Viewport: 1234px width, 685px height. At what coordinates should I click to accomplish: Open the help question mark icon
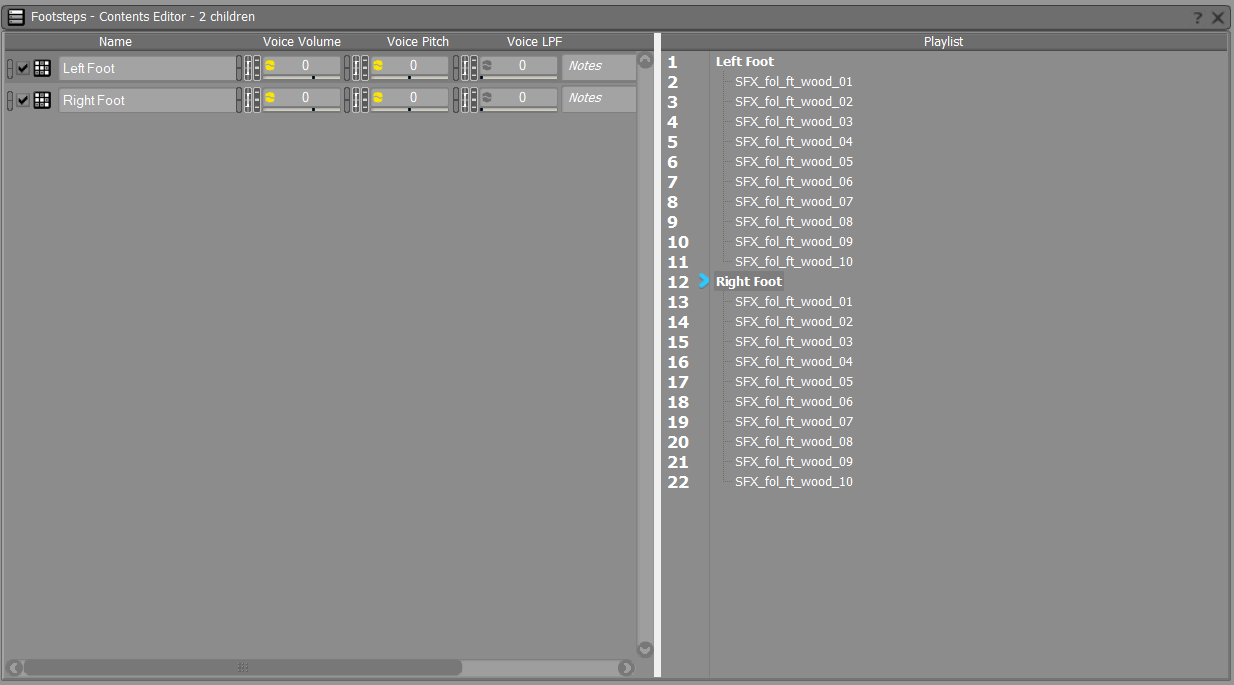coord(1198,17)
